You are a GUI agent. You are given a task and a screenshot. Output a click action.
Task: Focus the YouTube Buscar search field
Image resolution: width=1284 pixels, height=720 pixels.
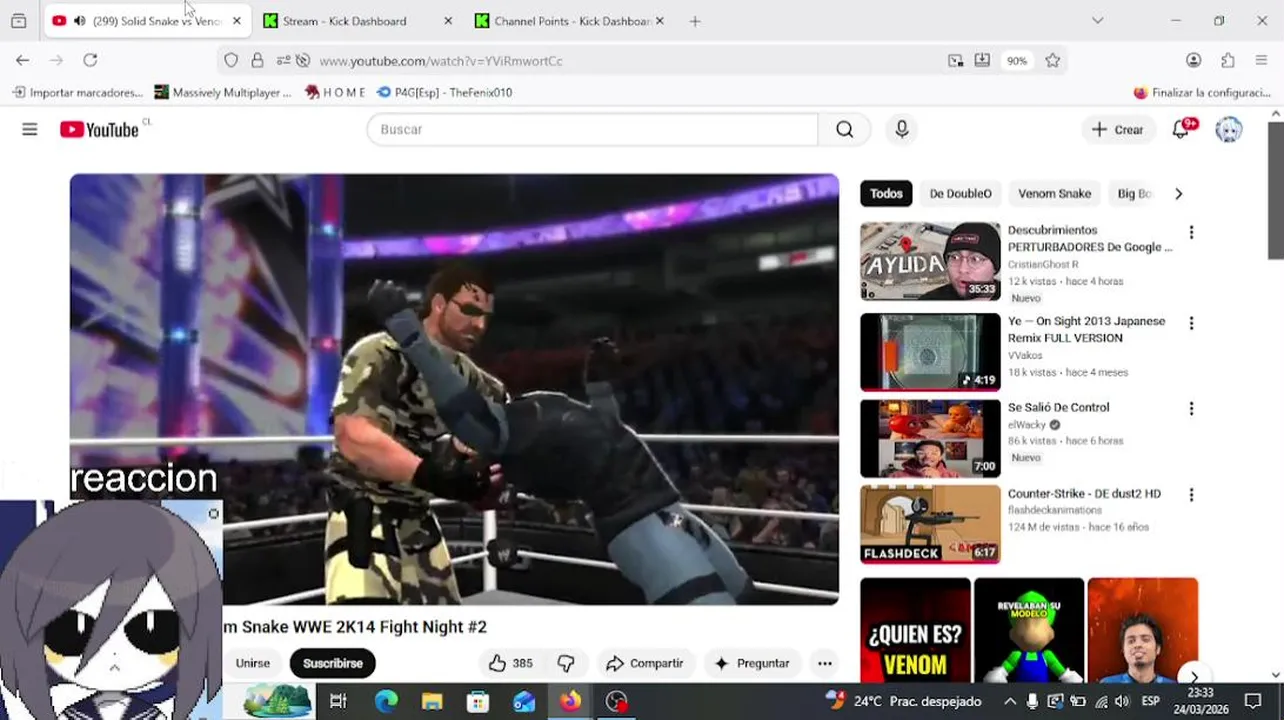(x=593, y=129)
